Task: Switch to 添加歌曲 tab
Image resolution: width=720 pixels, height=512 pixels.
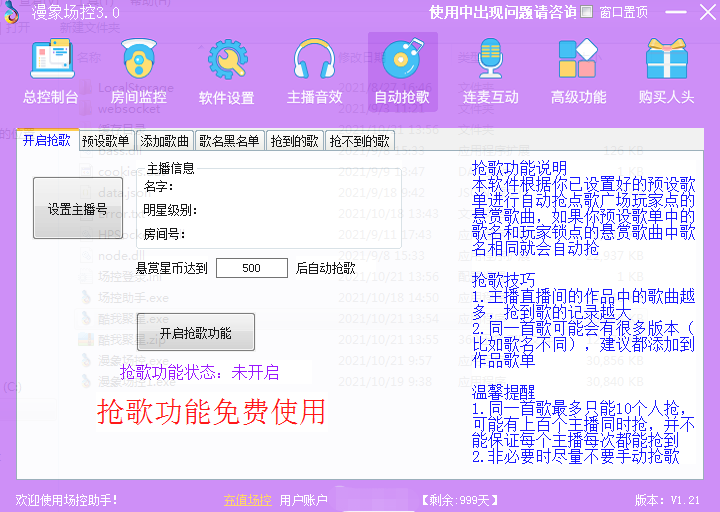Action: 164,141
